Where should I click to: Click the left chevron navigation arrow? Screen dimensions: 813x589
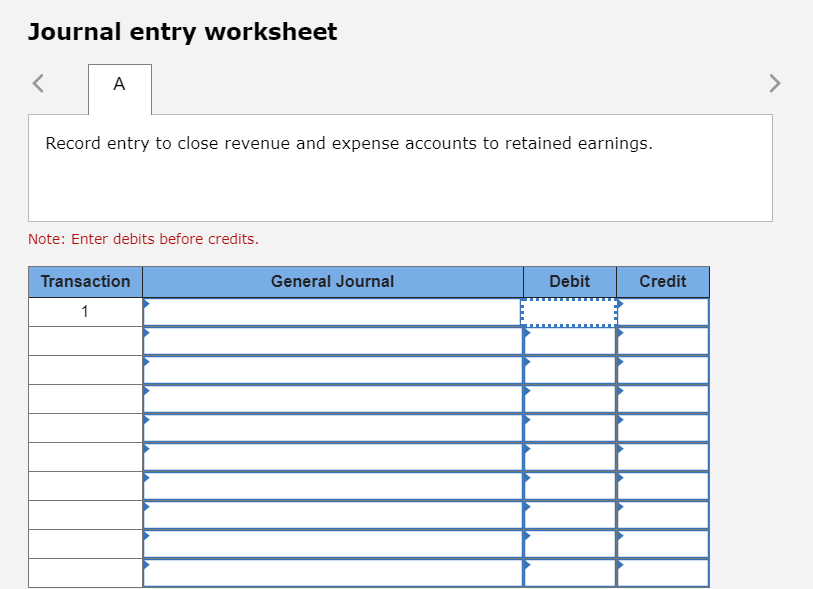37,83
